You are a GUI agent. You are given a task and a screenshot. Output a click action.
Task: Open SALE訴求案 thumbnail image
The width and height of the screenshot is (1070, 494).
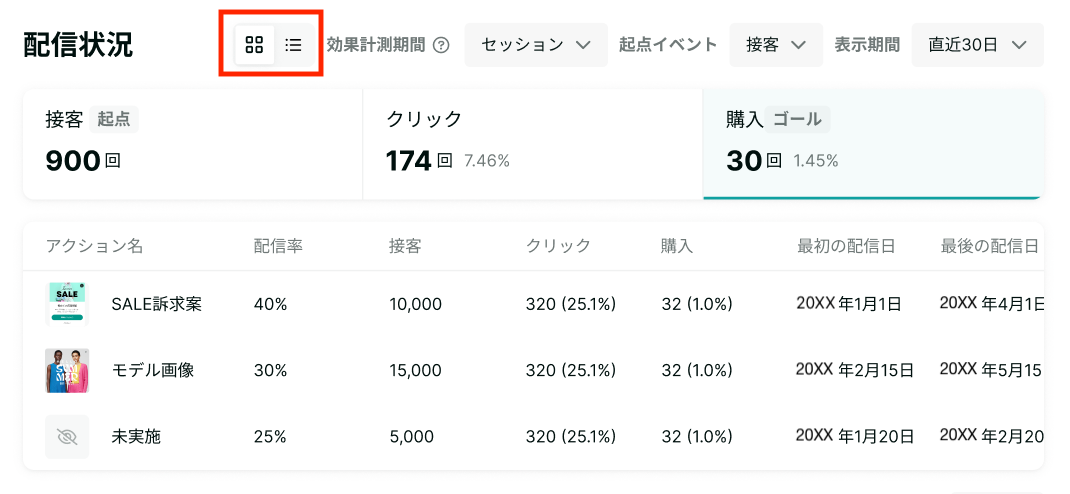(67, 304)
